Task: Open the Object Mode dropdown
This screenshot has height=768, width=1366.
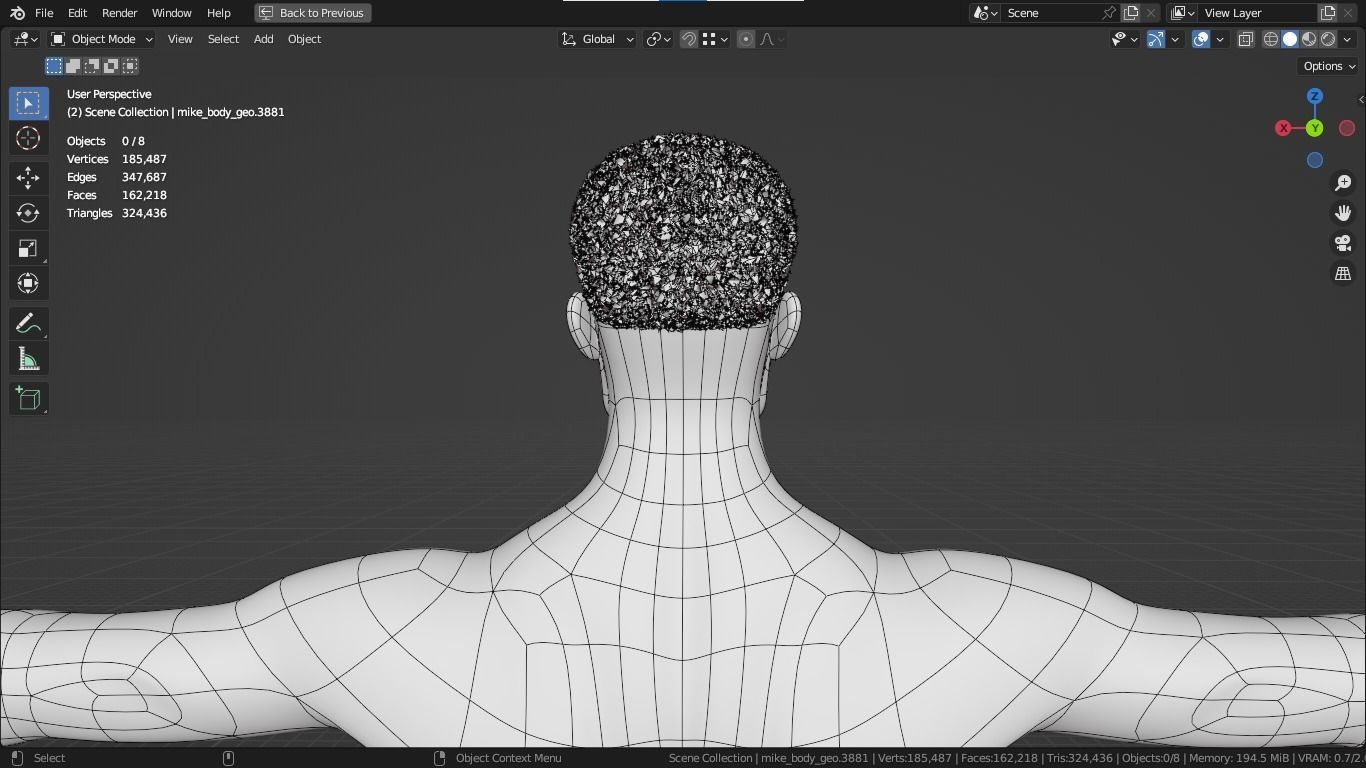Action: (102, 39)
